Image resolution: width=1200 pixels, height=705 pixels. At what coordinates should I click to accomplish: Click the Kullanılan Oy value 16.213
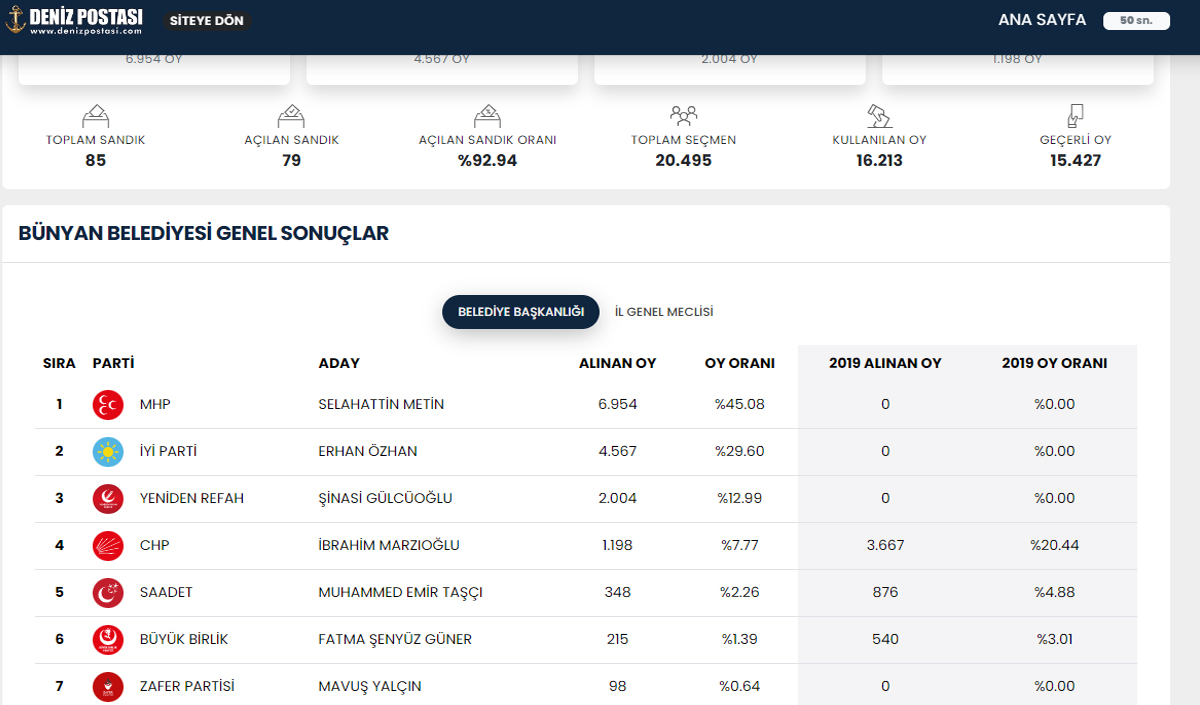tap(880, 160)
